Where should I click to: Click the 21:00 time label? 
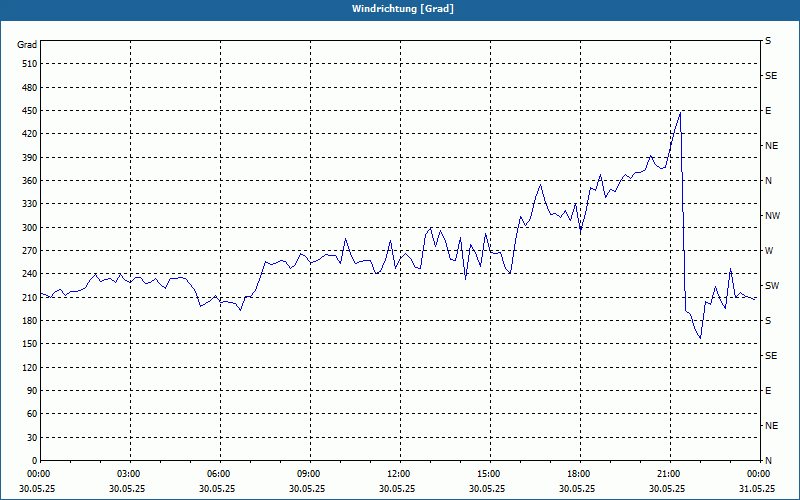click(668, 474)
